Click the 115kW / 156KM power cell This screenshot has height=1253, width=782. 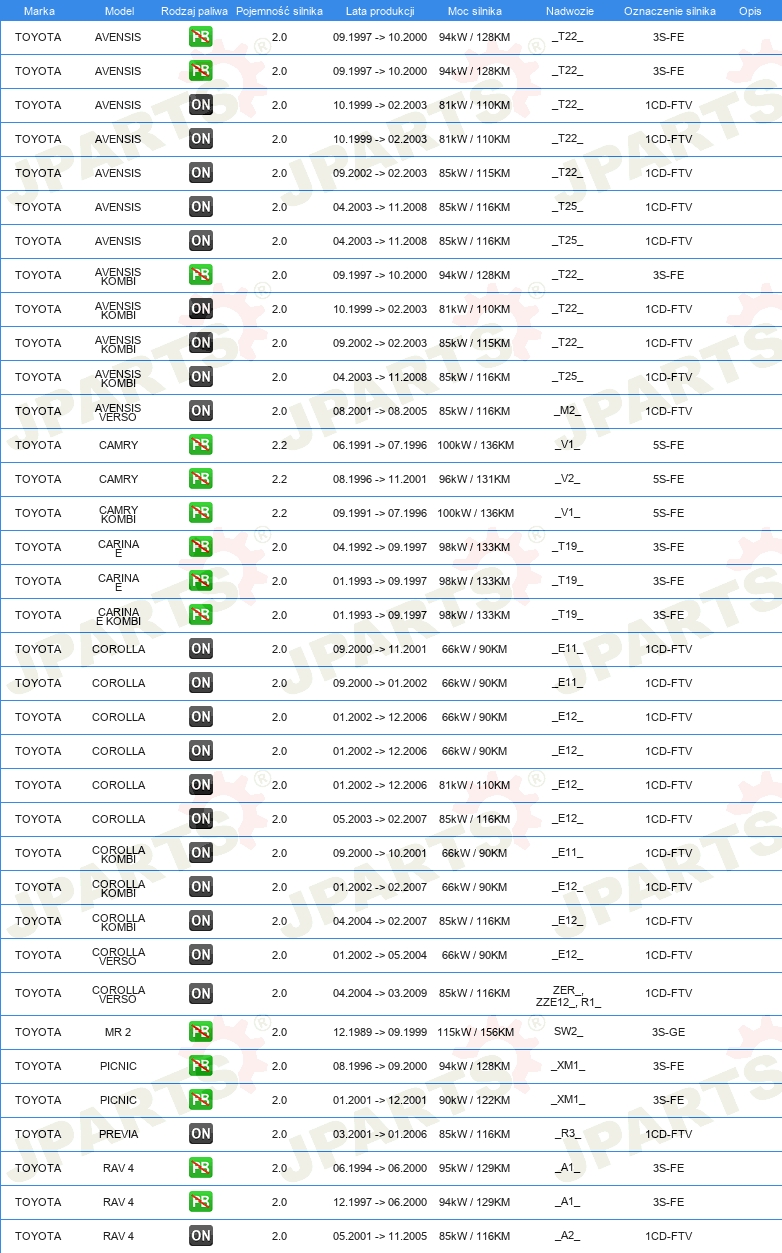[475, 1032]
